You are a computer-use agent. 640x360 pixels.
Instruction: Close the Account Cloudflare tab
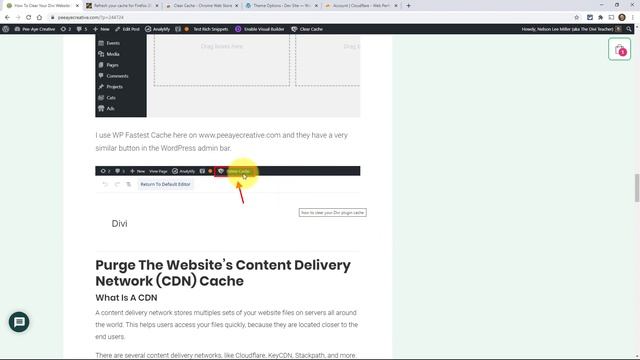pos(396,6)
